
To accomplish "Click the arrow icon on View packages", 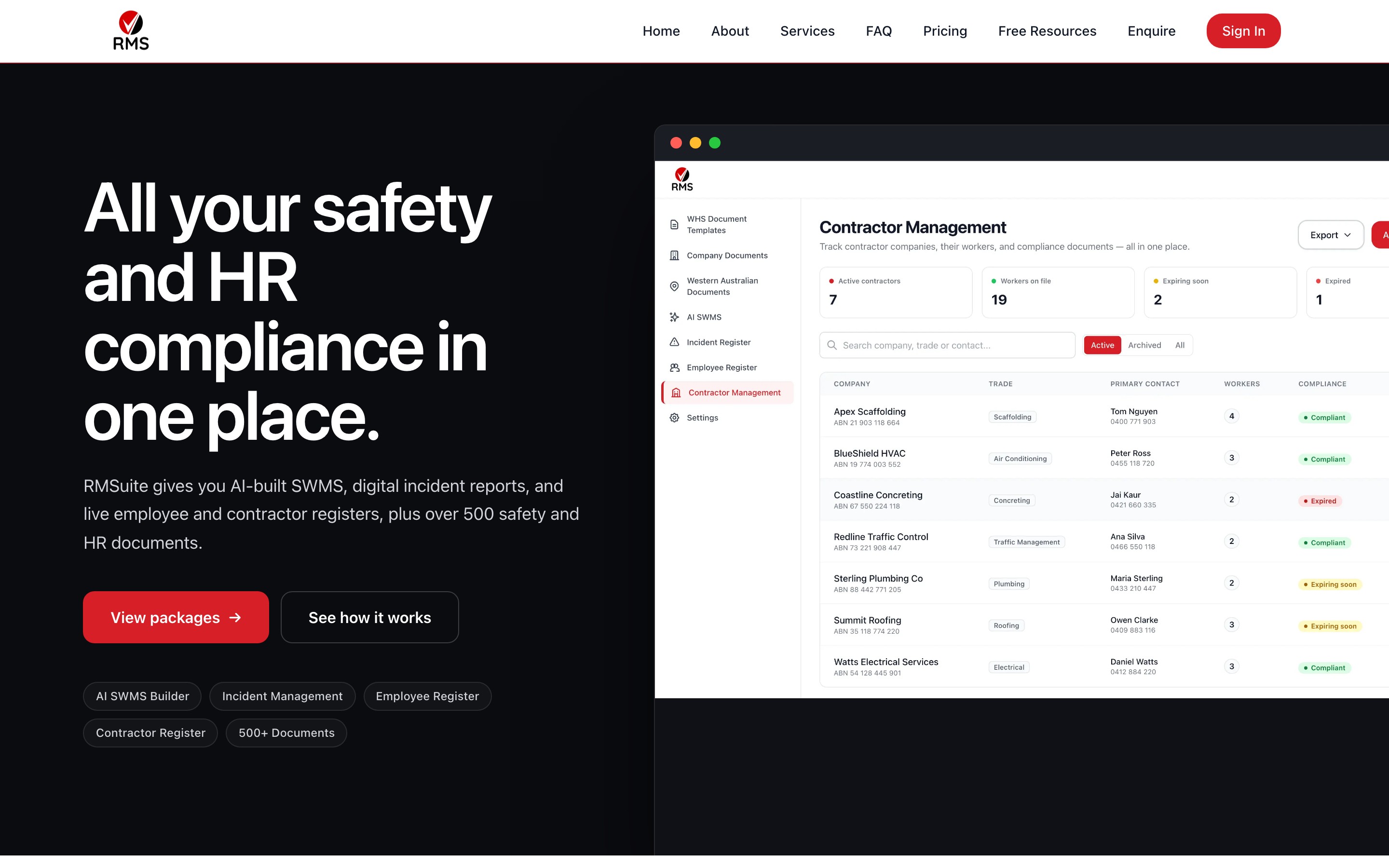I will pos(235,618).
